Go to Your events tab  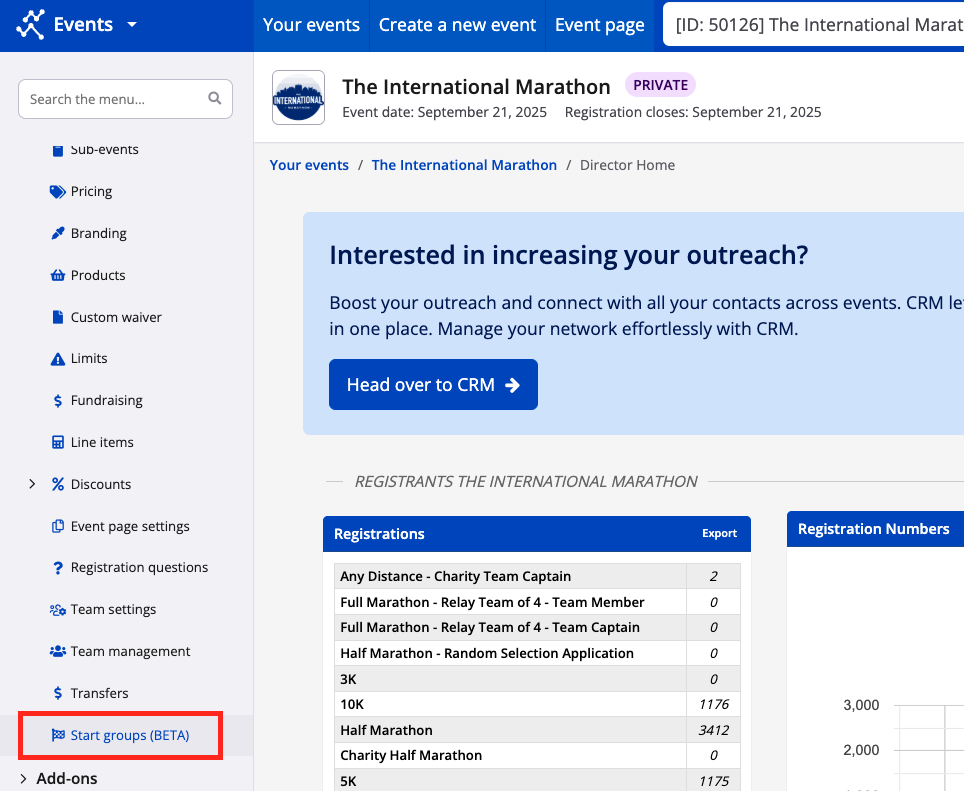pos(311,25)
